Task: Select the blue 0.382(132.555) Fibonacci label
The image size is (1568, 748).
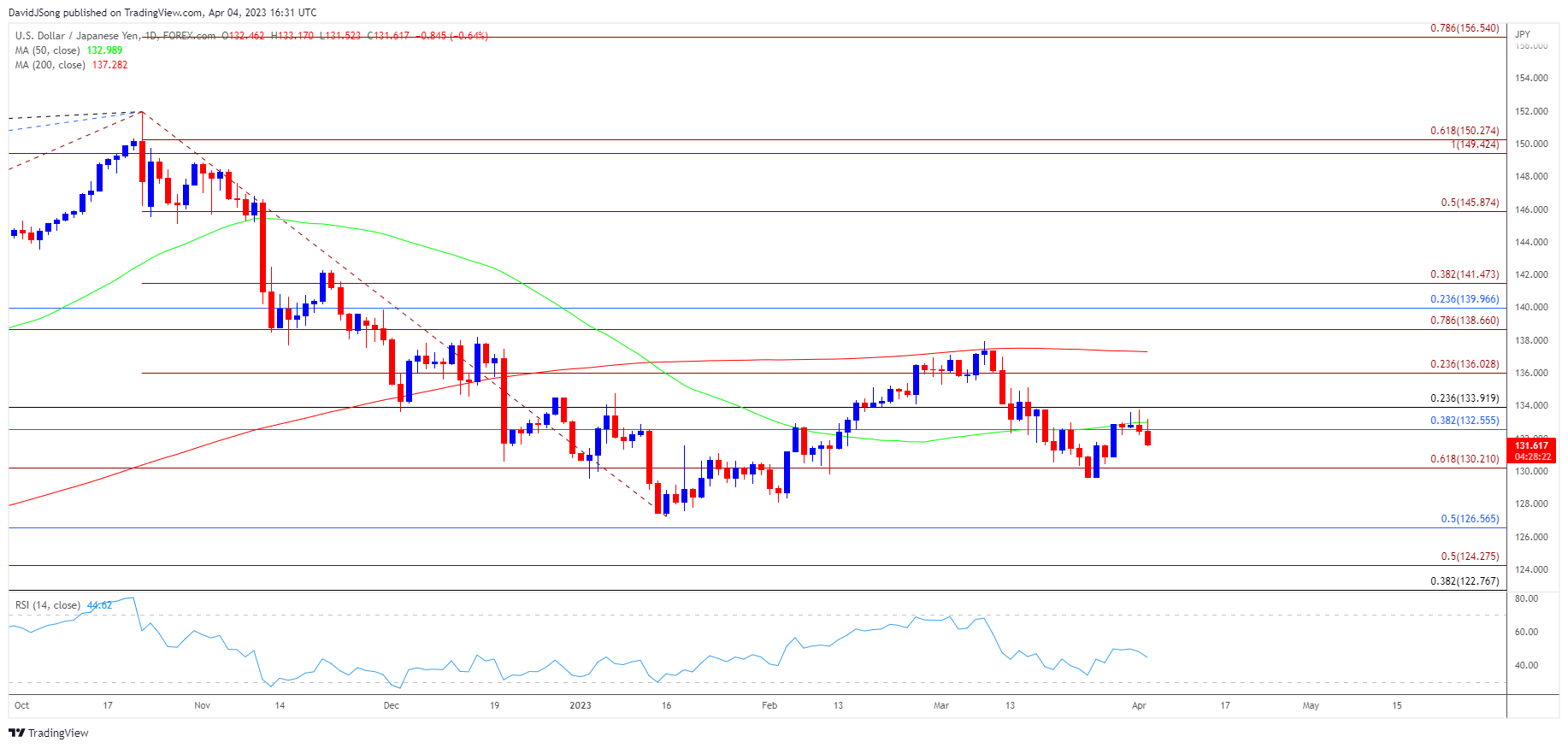Action: click(1465, 421)
